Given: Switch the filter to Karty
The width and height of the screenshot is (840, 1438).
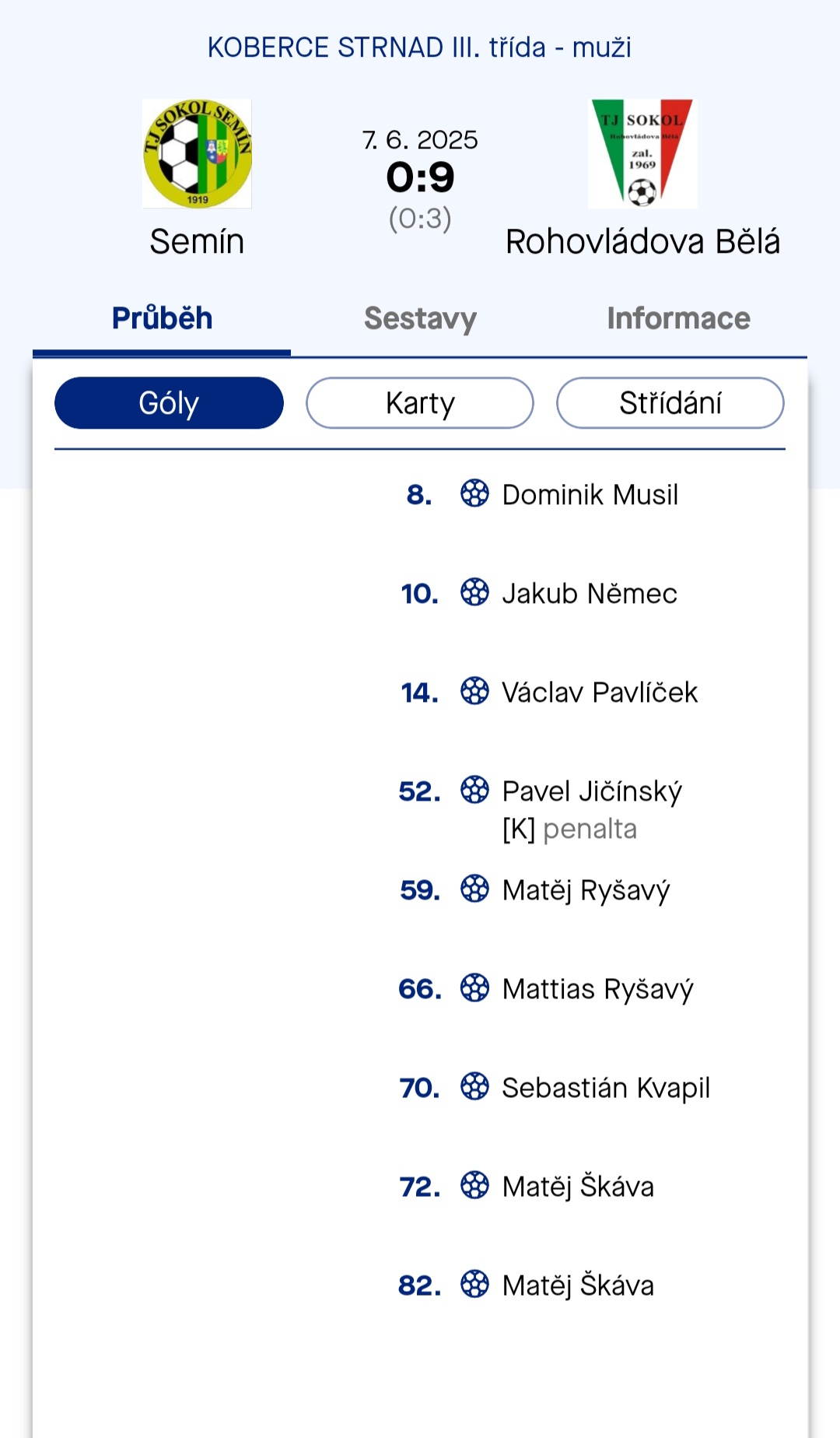Looking at the screenshot, I should coord(420,403).
